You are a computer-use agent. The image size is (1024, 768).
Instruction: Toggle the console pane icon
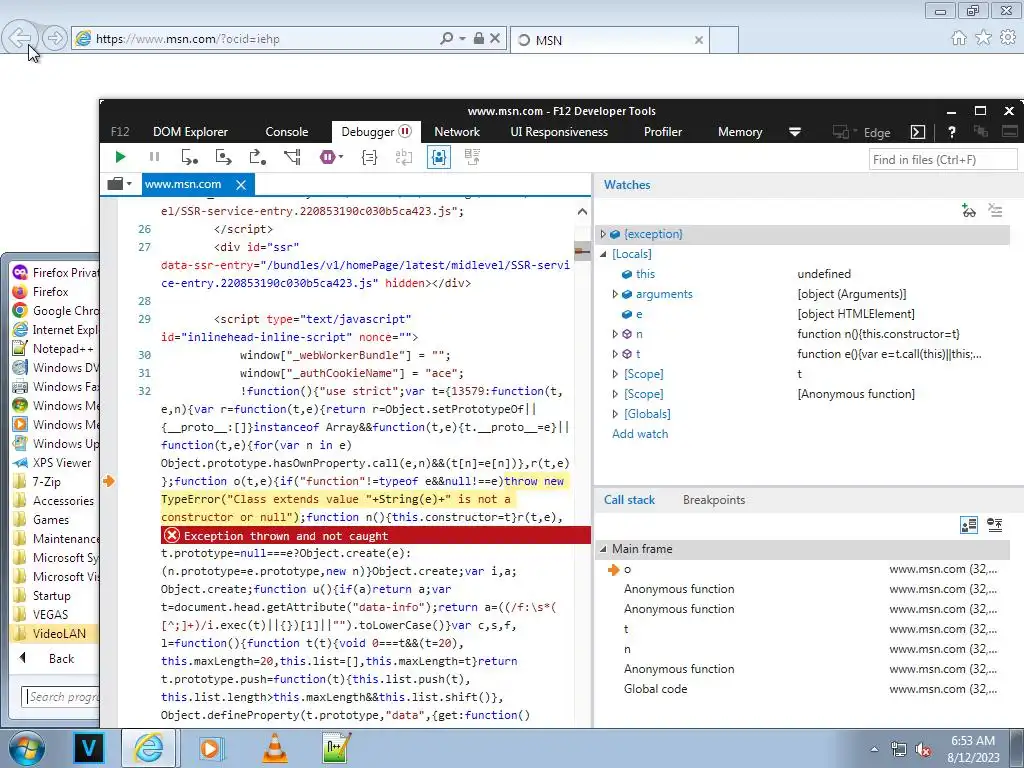[x=918, y=132]
